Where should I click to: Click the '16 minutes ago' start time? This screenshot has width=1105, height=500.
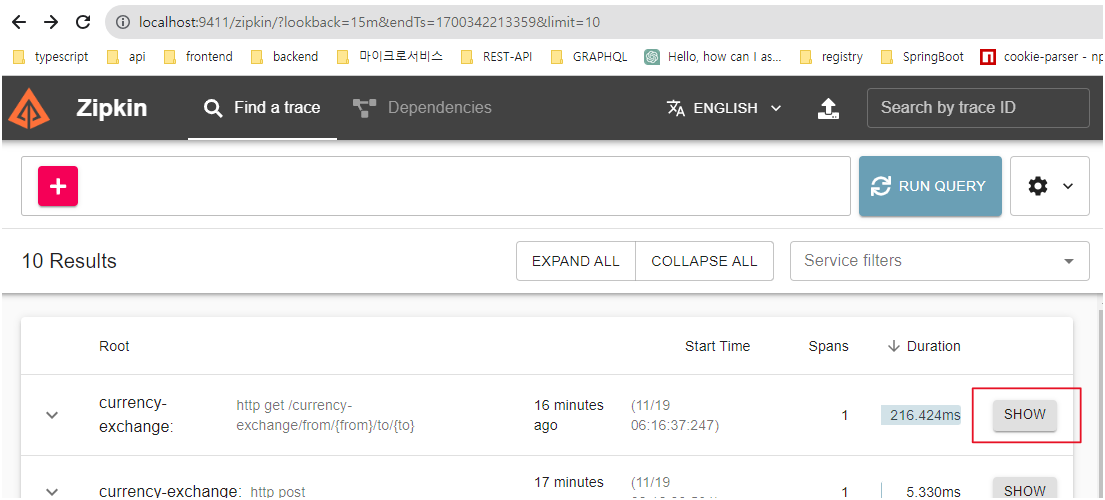click(569, 415)
